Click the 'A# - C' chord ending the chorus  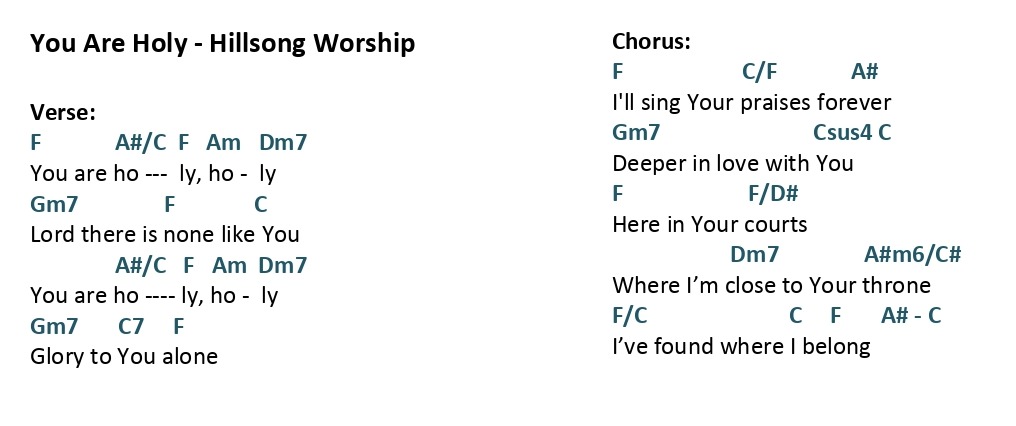pyautogui.click(x=911, y=316)
